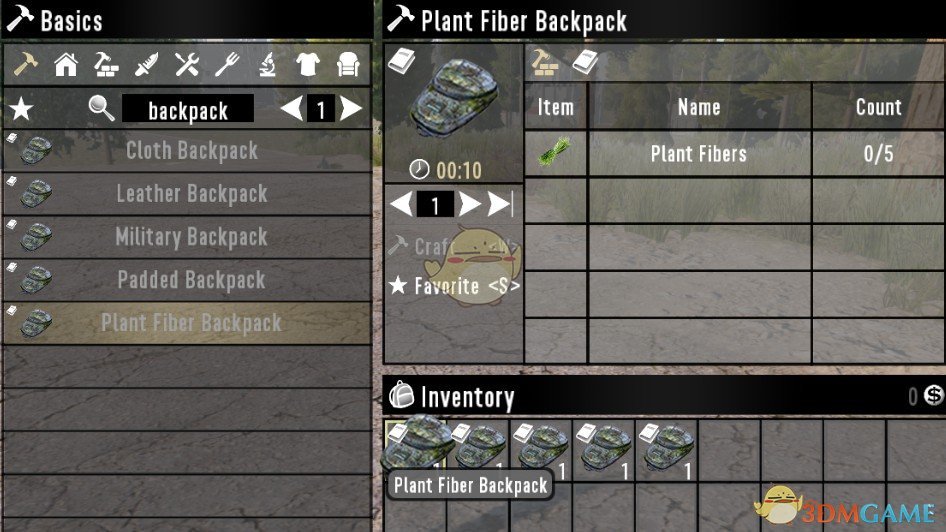Screen dimensions: 946x532
Task: Open the house building category icon
Action: coord(66,64)
